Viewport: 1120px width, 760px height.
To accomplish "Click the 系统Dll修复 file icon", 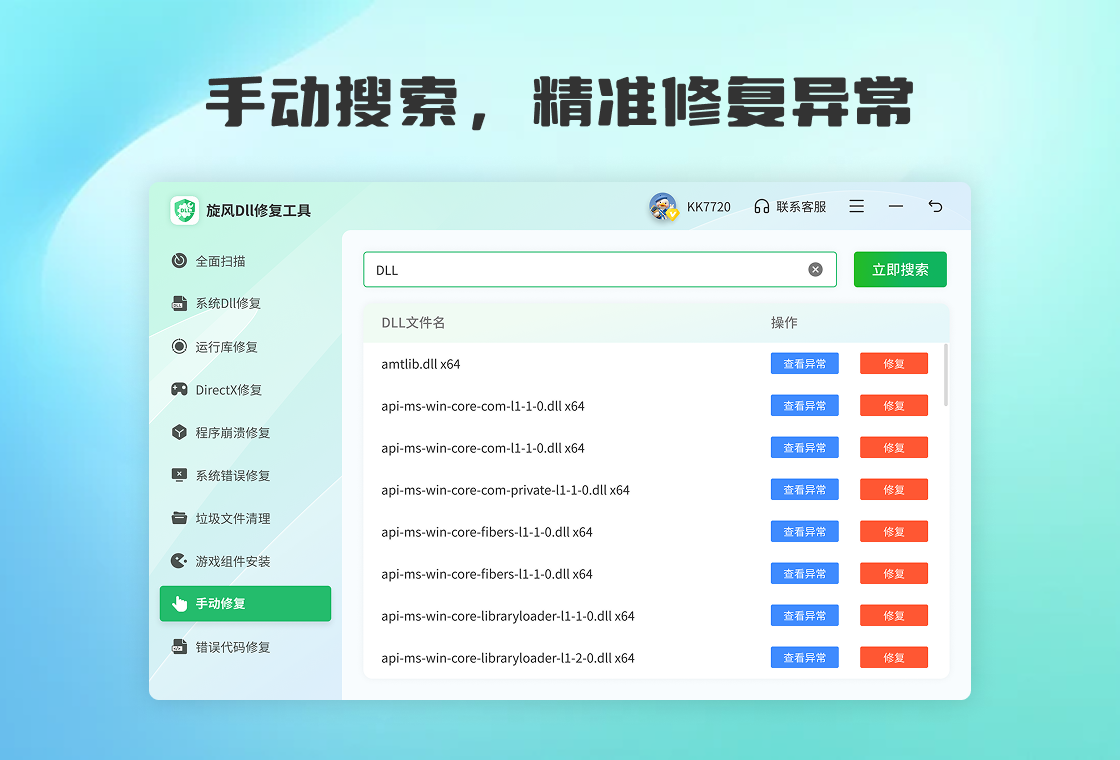I will pyautogui.click(x=179, y=304).
